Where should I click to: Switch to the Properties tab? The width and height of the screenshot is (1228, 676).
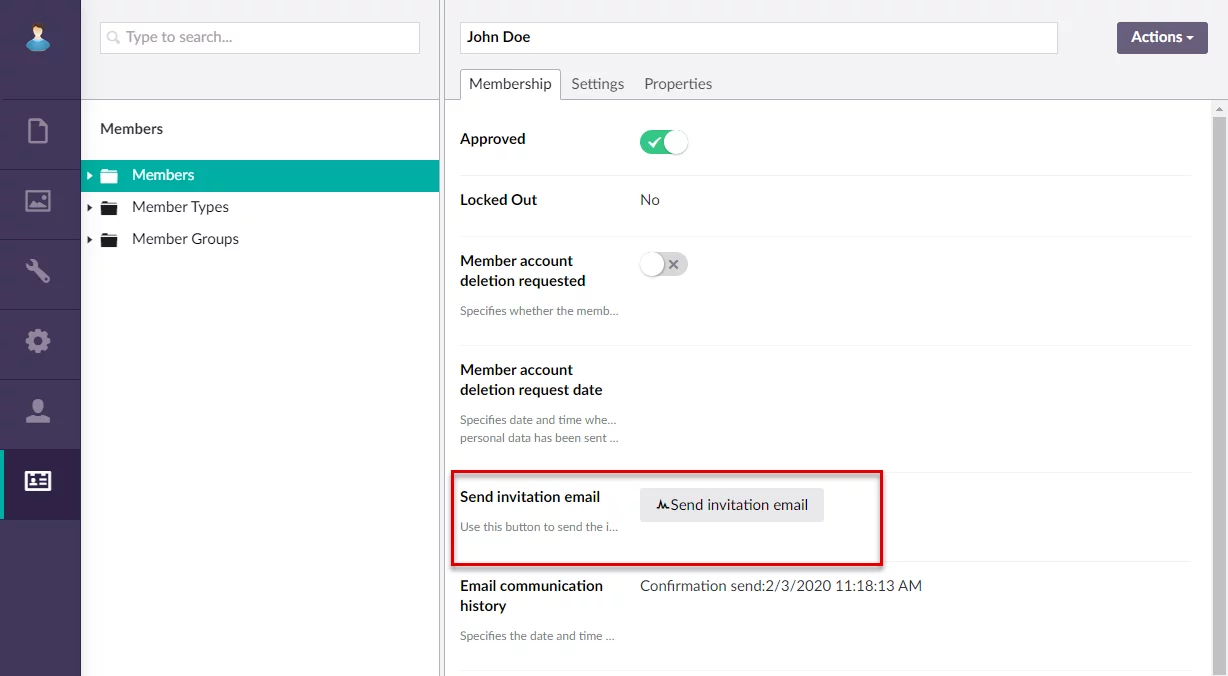point(678,84)
